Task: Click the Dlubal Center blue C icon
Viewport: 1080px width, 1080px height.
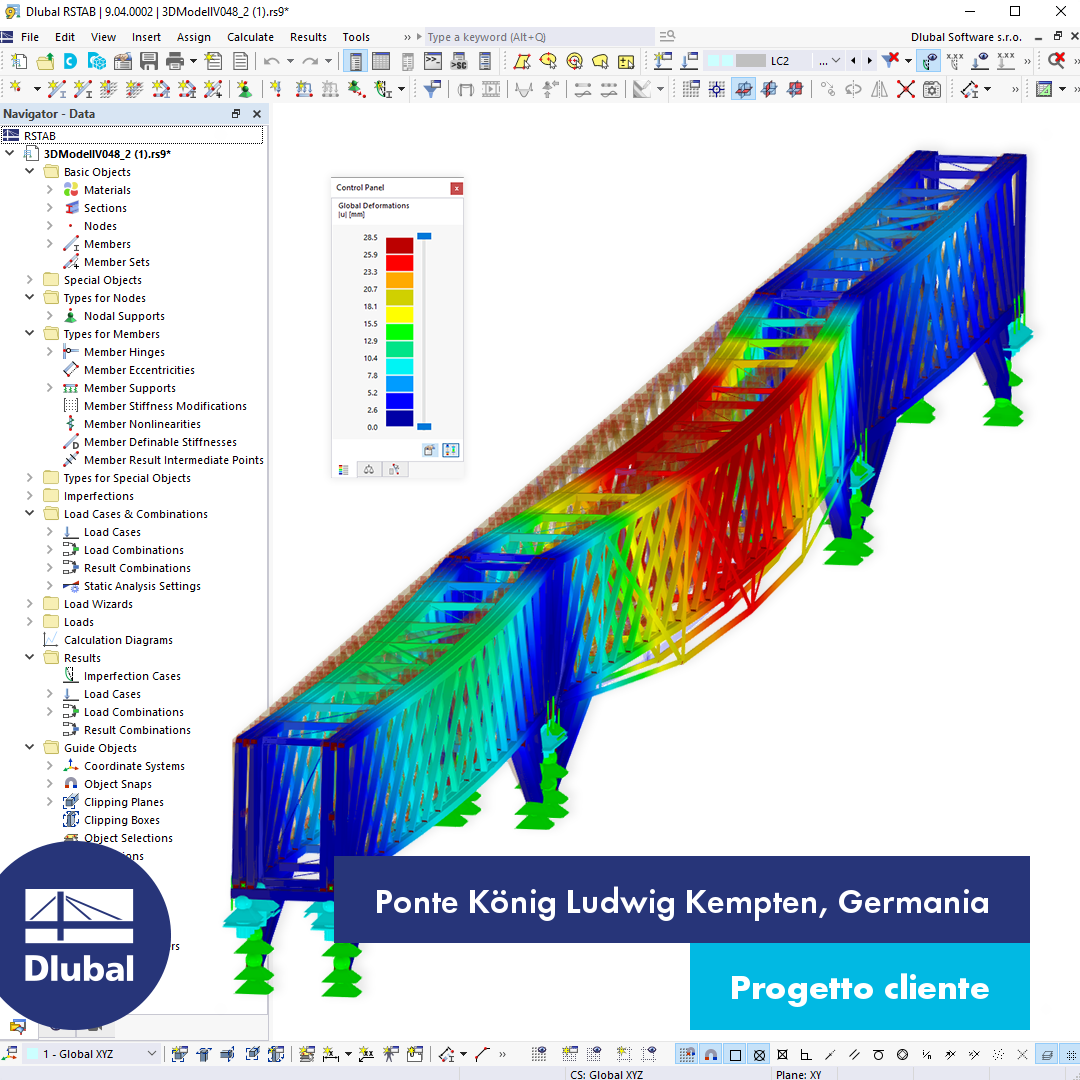Action: pos(70,61)
